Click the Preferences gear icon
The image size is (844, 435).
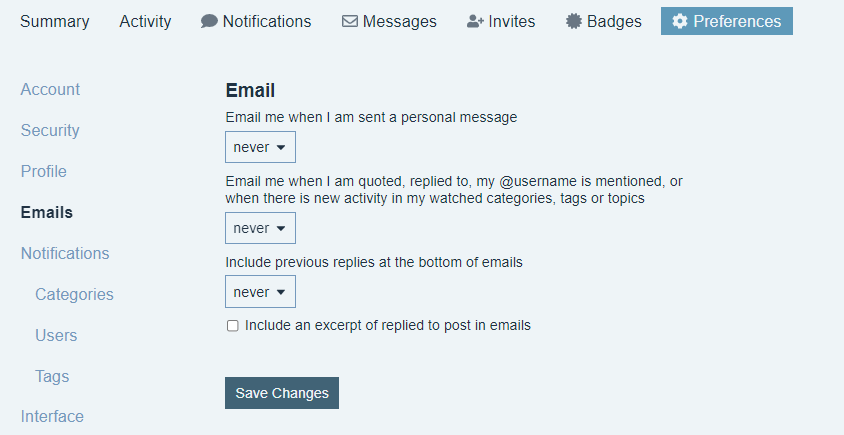coord(680,21)
